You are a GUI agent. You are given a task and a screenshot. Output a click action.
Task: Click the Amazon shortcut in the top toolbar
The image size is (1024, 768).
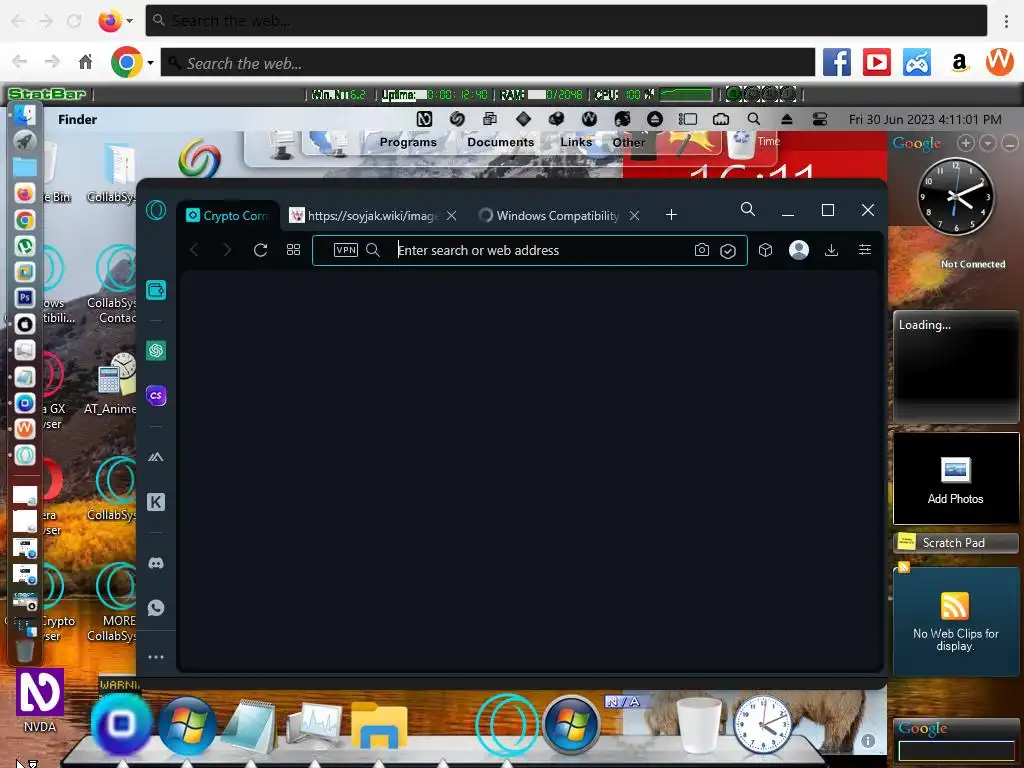(959, 63)
